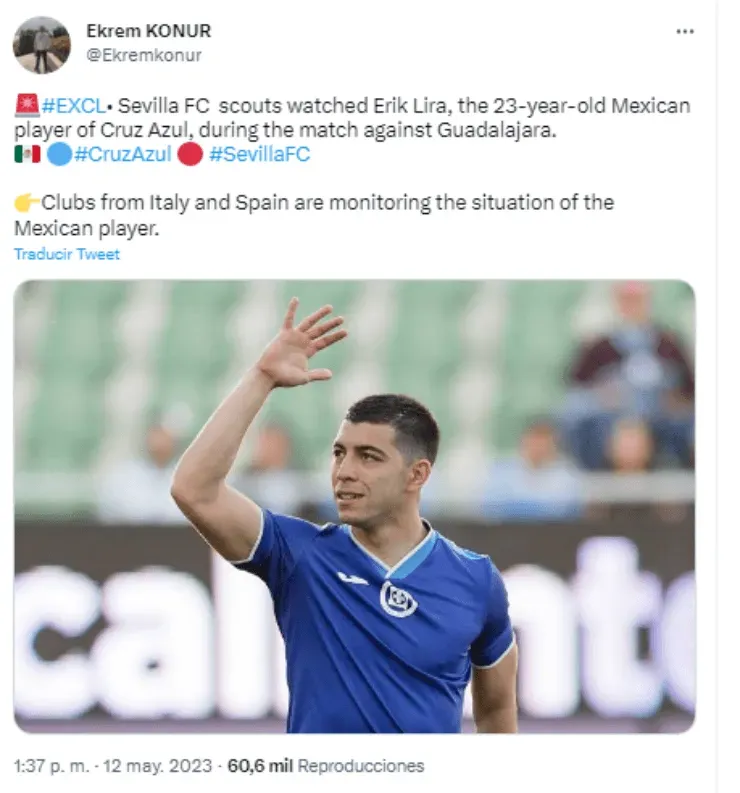Click the Mexican flag emoji

27,154
